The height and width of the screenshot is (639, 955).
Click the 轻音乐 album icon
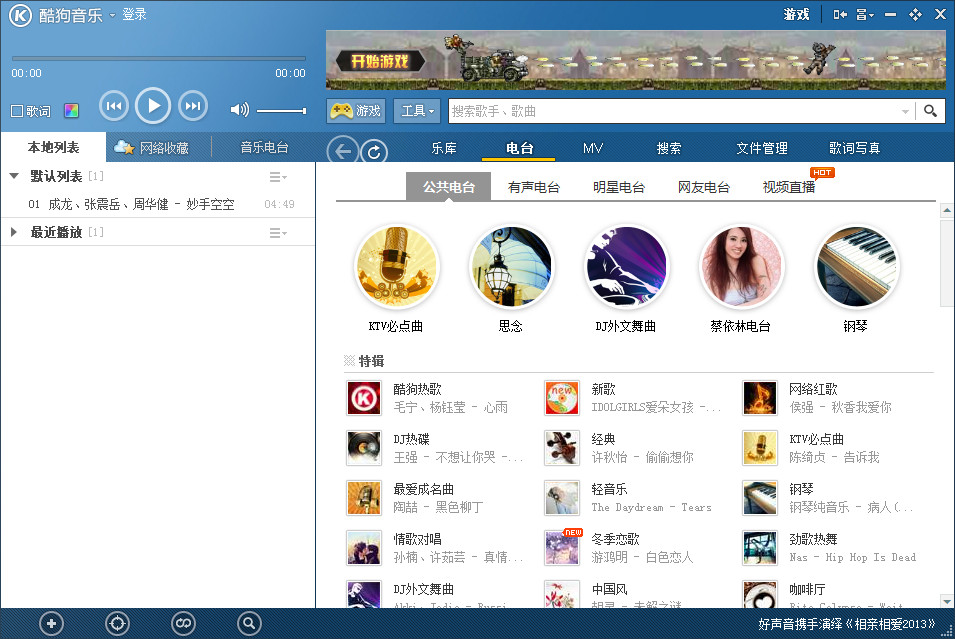tap(562, 498)
